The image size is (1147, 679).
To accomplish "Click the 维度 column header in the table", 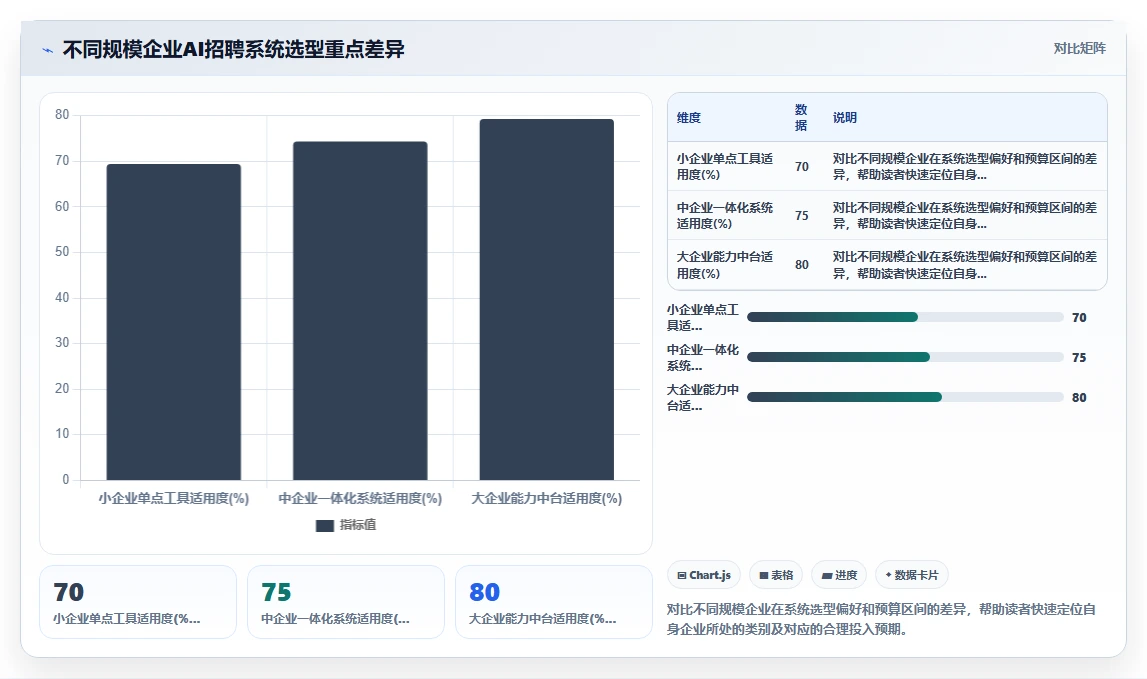I will point(688,118).
